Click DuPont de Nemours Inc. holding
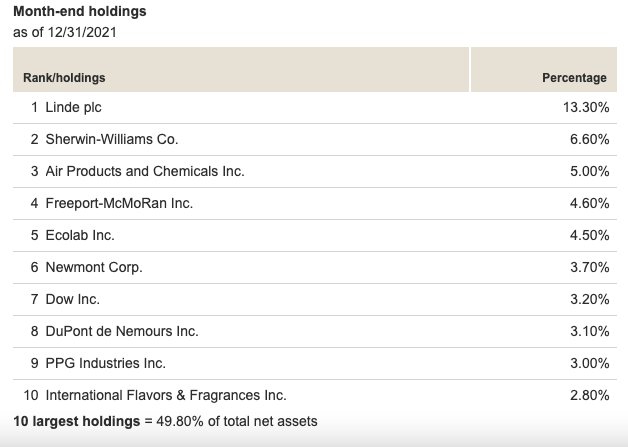This screenshot has width=628, height=447. click(x=122, y=332)
